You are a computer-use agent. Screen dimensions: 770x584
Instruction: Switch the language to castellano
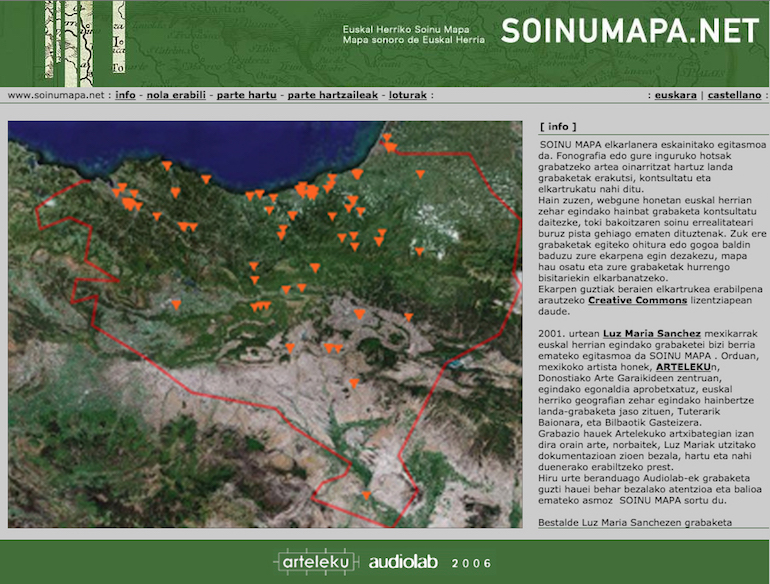(734, 96)
